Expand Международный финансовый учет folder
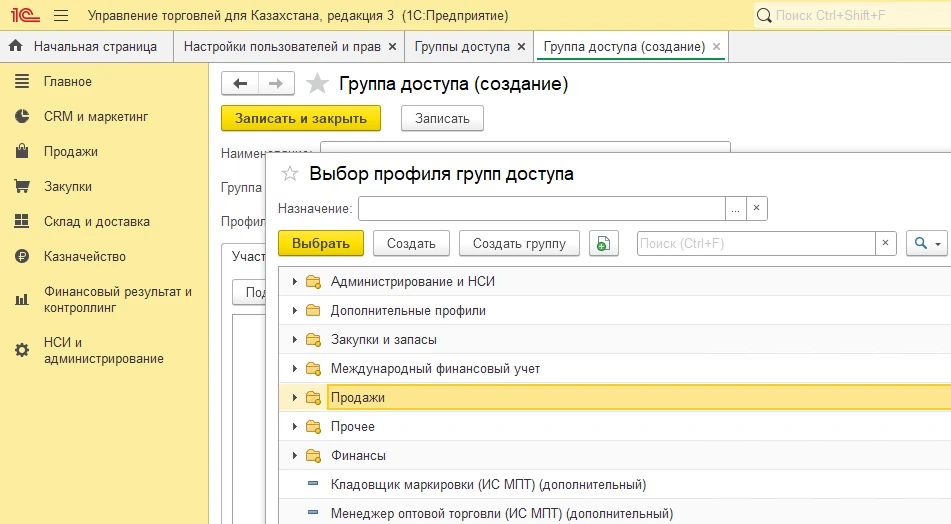951x524 pixels. tap(295, 368)
